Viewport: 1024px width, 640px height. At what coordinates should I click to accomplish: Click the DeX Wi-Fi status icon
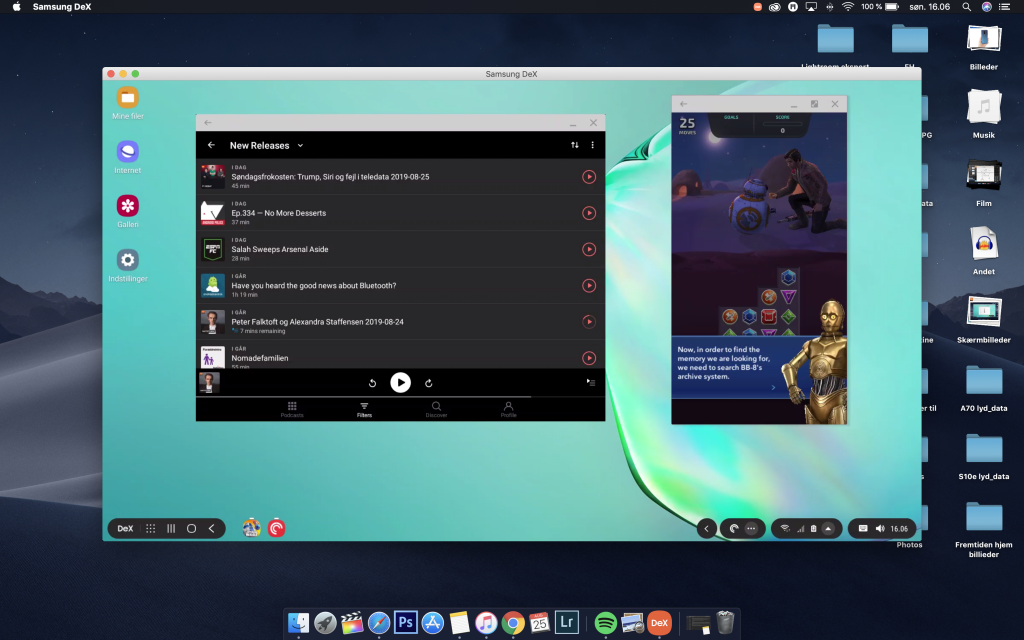pyautogui.click(x=786, y=528)
